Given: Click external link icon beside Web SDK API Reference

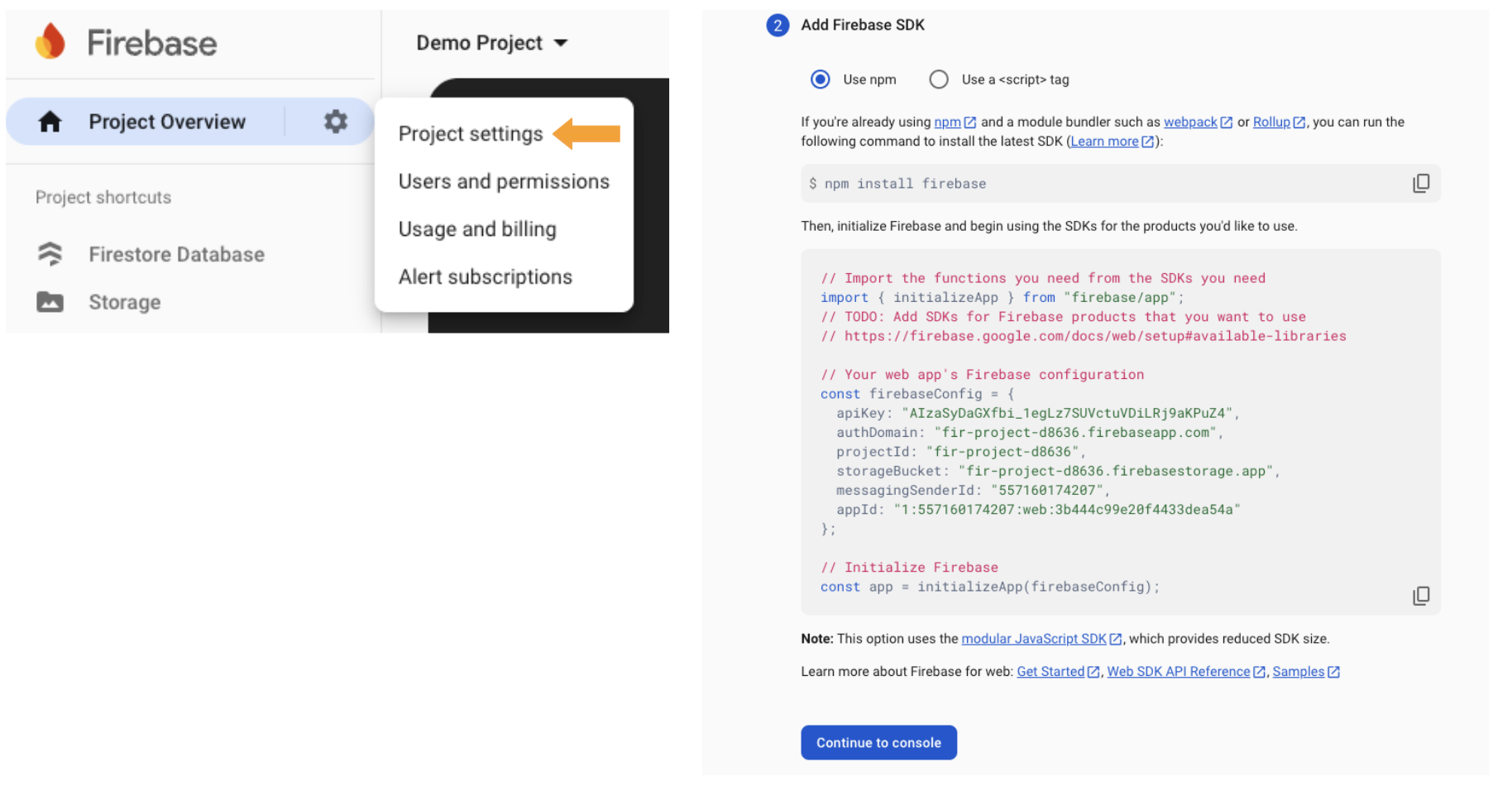Looking at the screenshot, I should [x=1260, y=672].
